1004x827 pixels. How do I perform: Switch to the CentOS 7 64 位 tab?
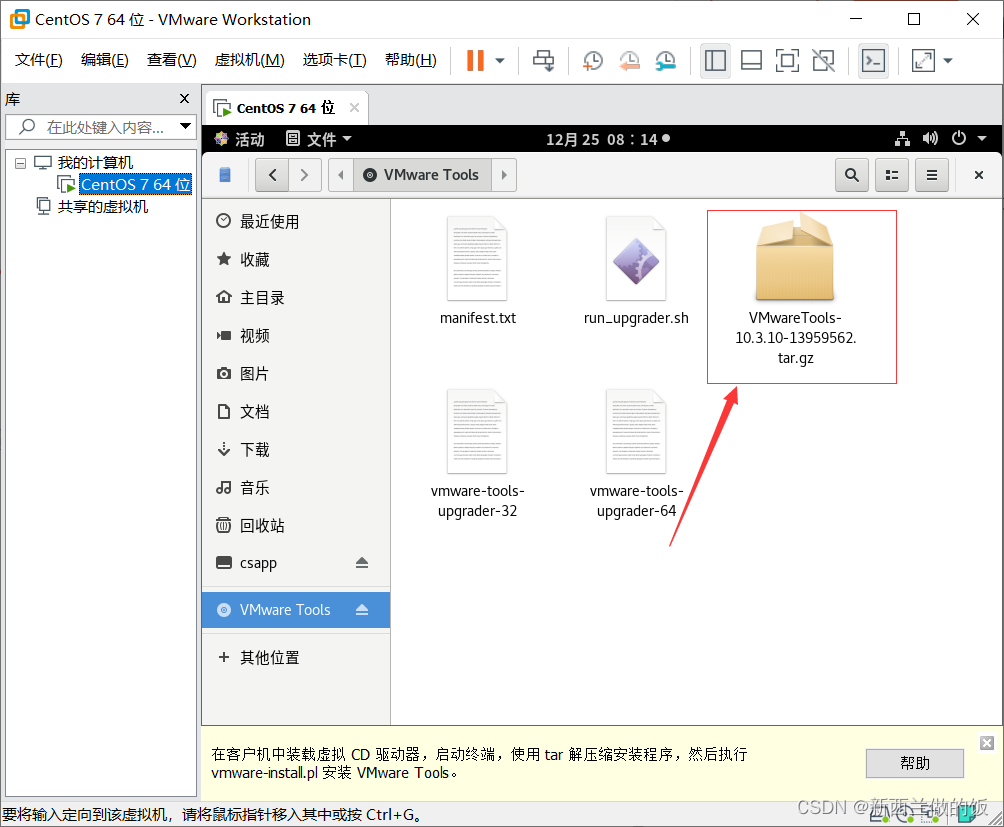pyautogui.click(x=286, y=108)
